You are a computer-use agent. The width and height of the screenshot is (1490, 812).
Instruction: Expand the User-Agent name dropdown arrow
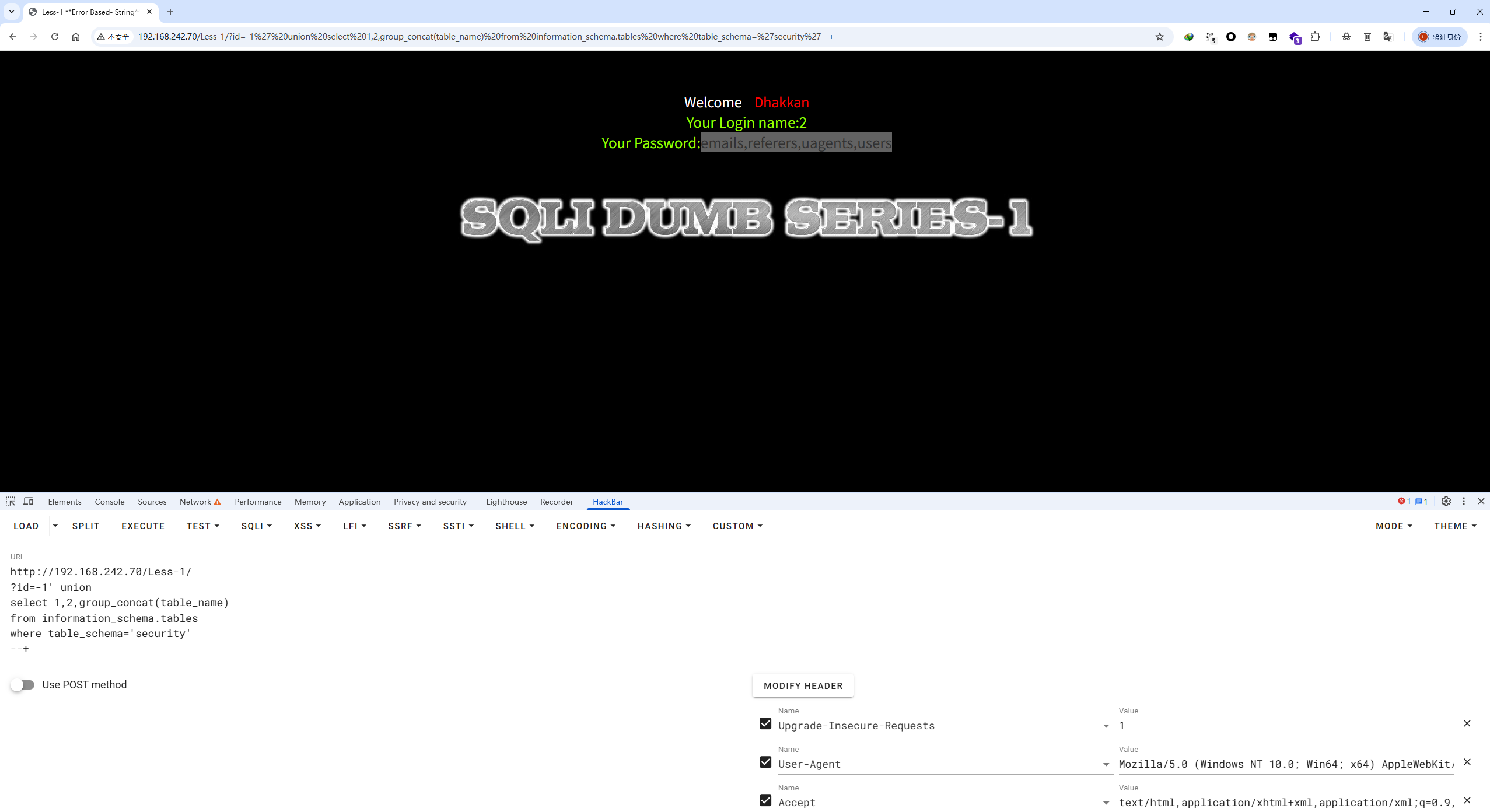(1106, 765)
